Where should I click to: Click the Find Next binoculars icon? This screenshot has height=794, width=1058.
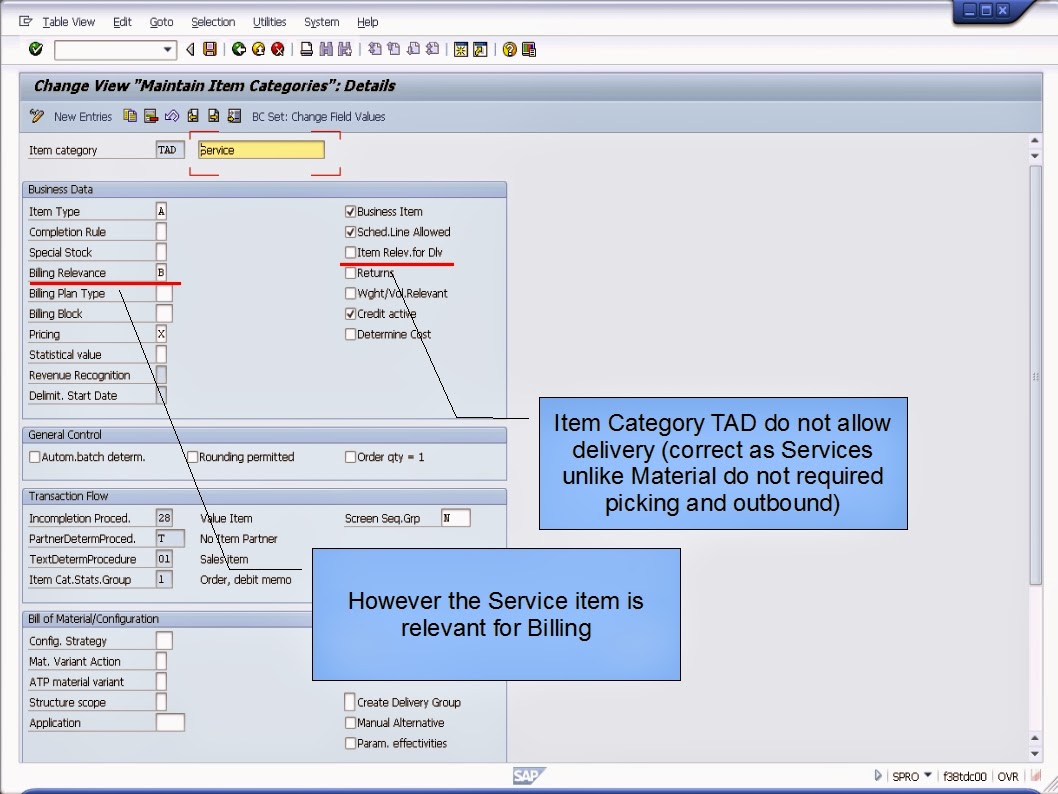coord(345,49)
